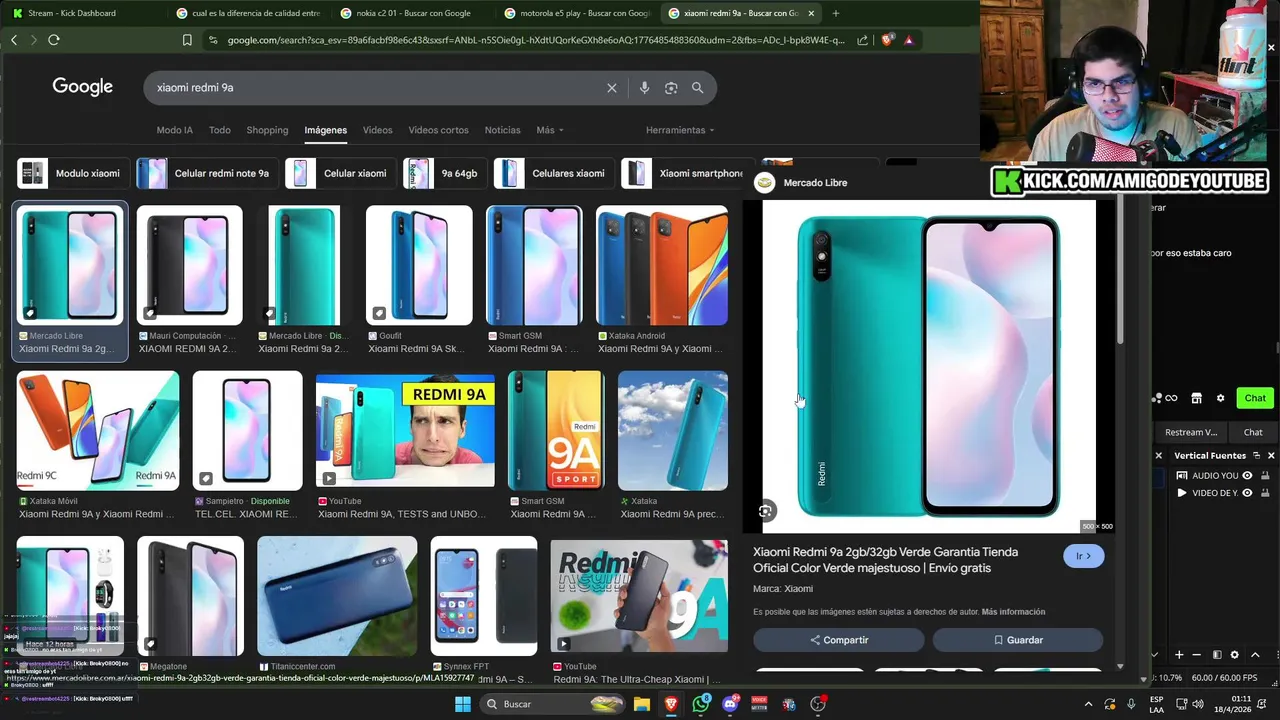Remove selected source with minus icon
The width and height of the screenshot is (1280, 720).
click(x=1198, y=655)
